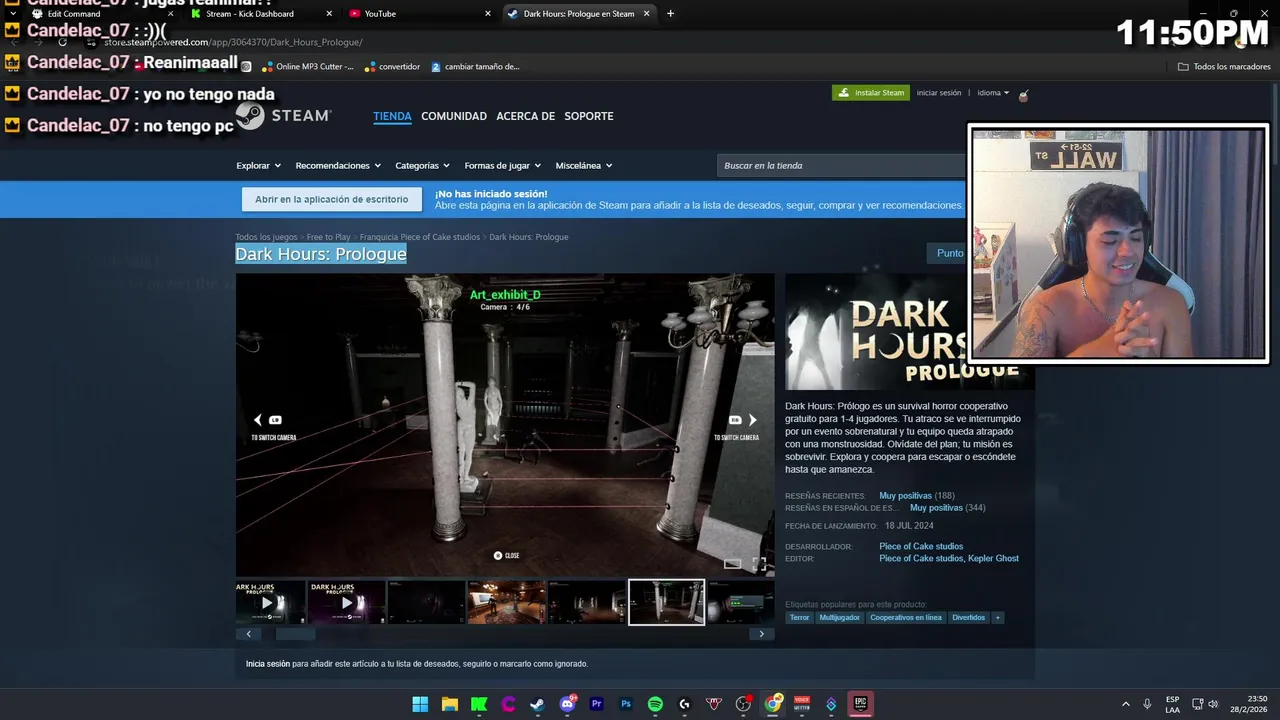Open Spotify from taskbar
The height and width of the screenshot is (720, 1280).
655,704
